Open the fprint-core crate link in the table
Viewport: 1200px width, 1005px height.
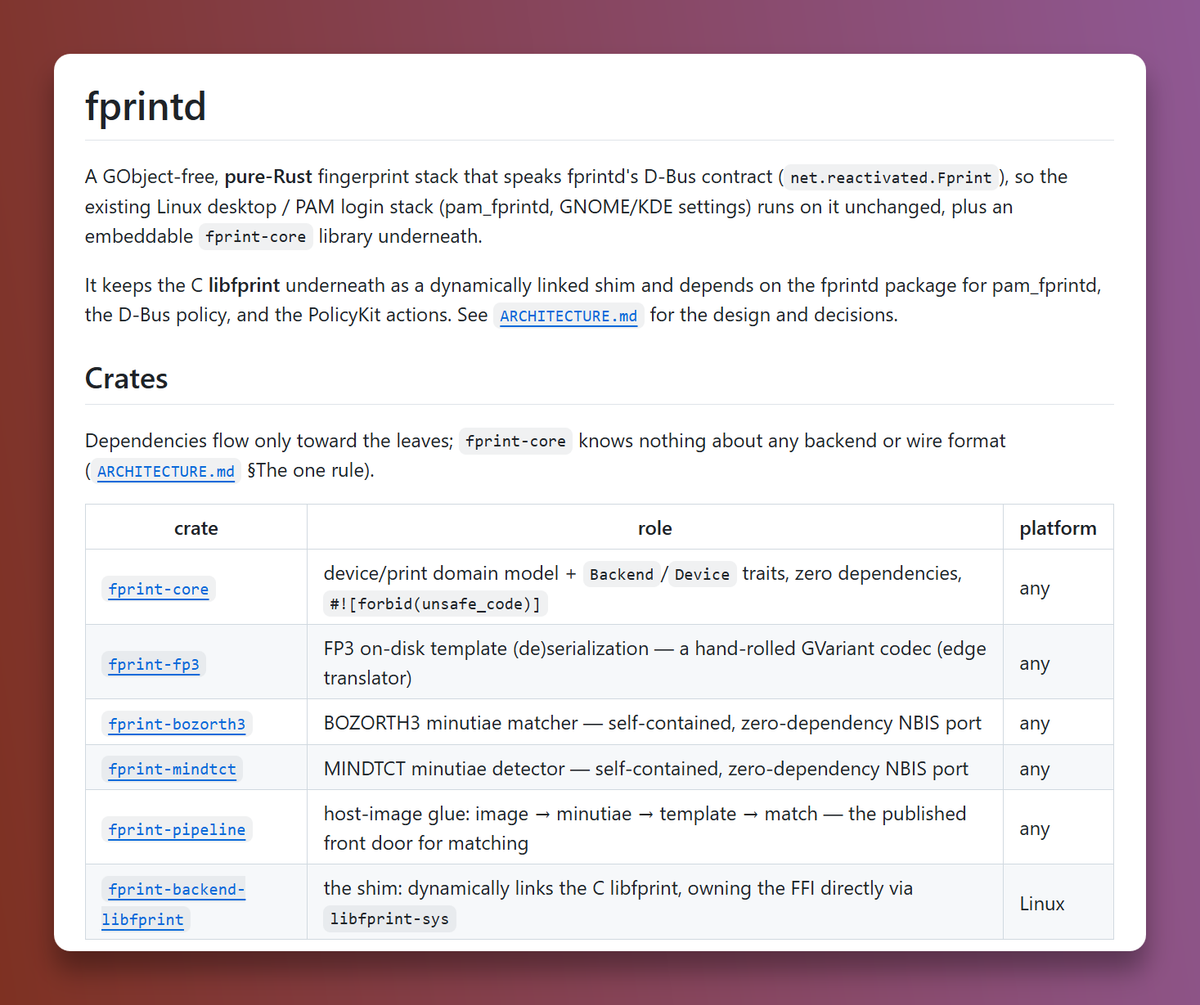(x=158, y=589)
